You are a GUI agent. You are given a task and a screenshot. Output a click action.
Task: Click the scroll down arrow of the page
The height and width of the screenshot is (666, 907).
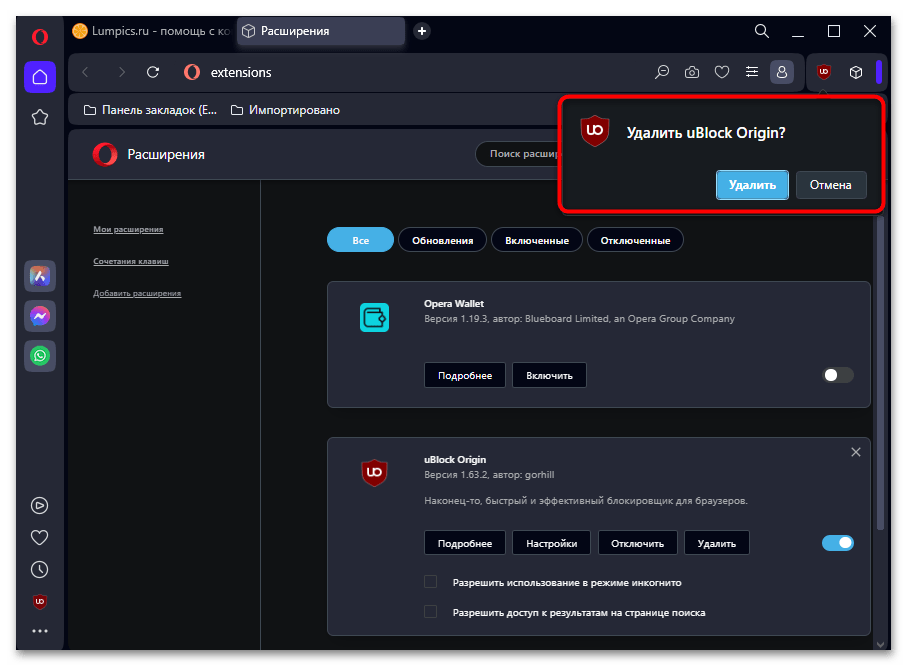pos(880,644)
